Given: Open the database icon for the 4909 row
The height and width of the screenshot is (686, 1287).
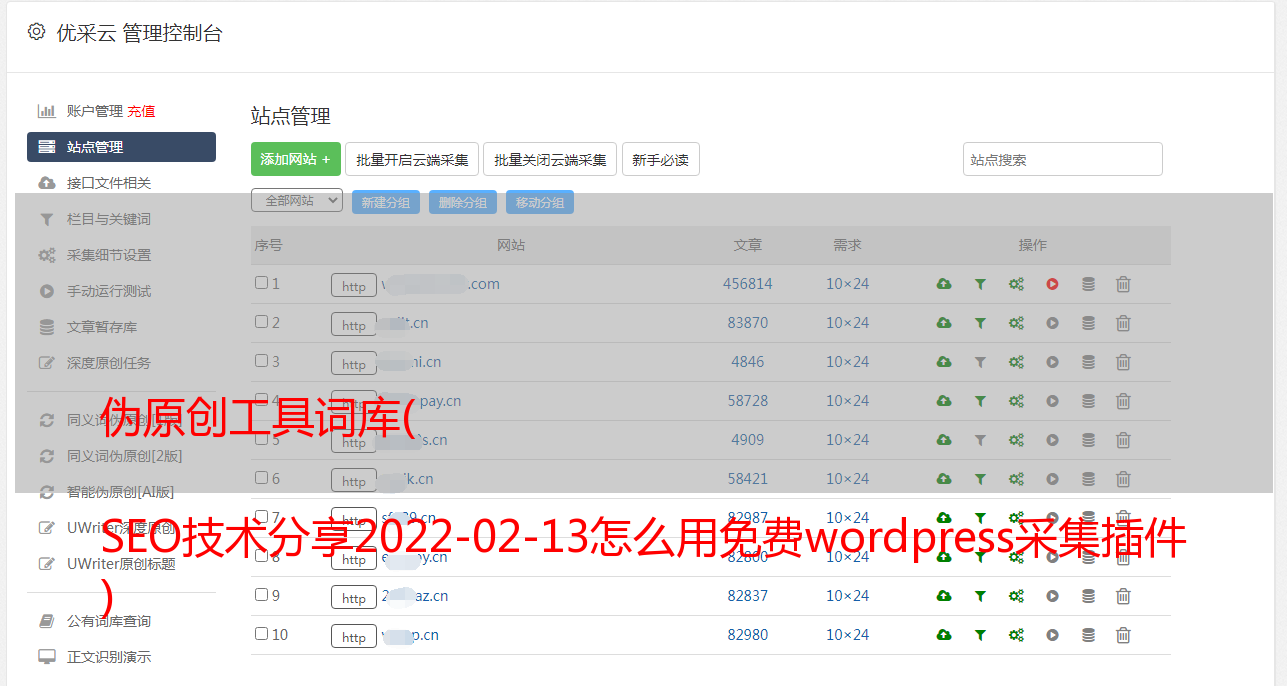Looking at the screenshot, I should [1088, 440].
